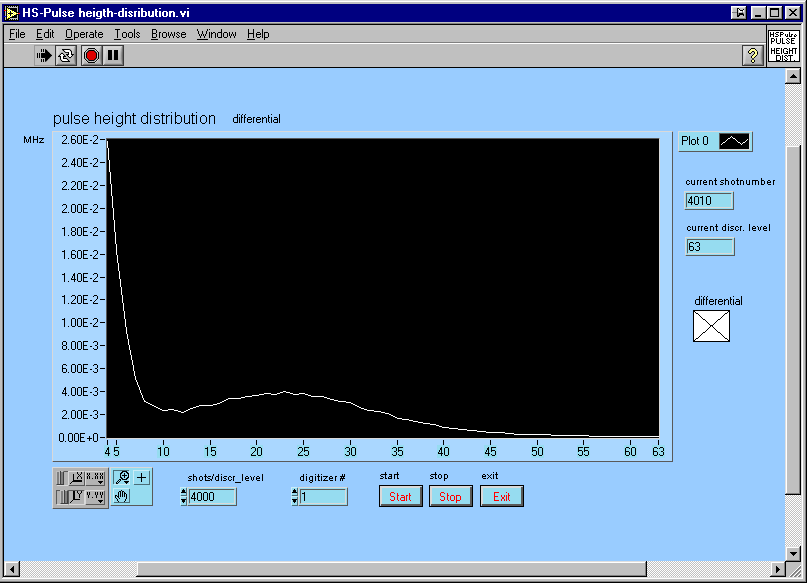
Task: Open the context help question mark
Action: (x=752, y=55)
